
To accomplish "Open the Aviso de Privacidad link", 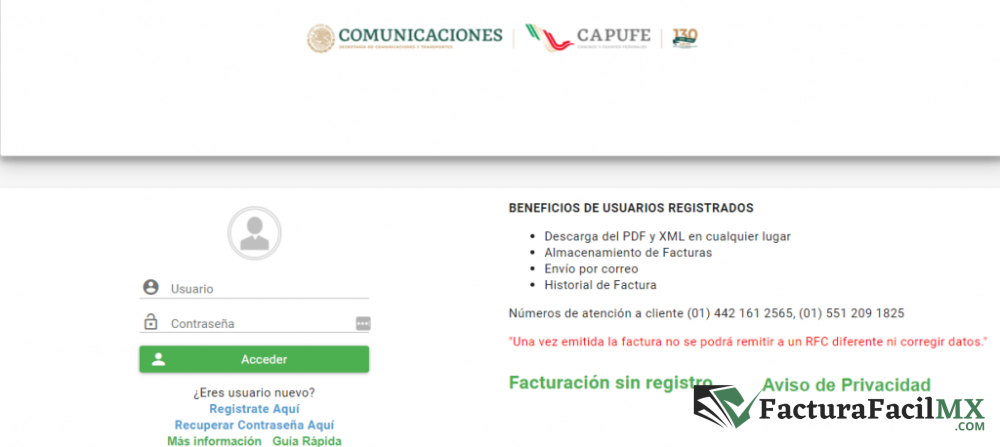I will [x=846, y=385].
